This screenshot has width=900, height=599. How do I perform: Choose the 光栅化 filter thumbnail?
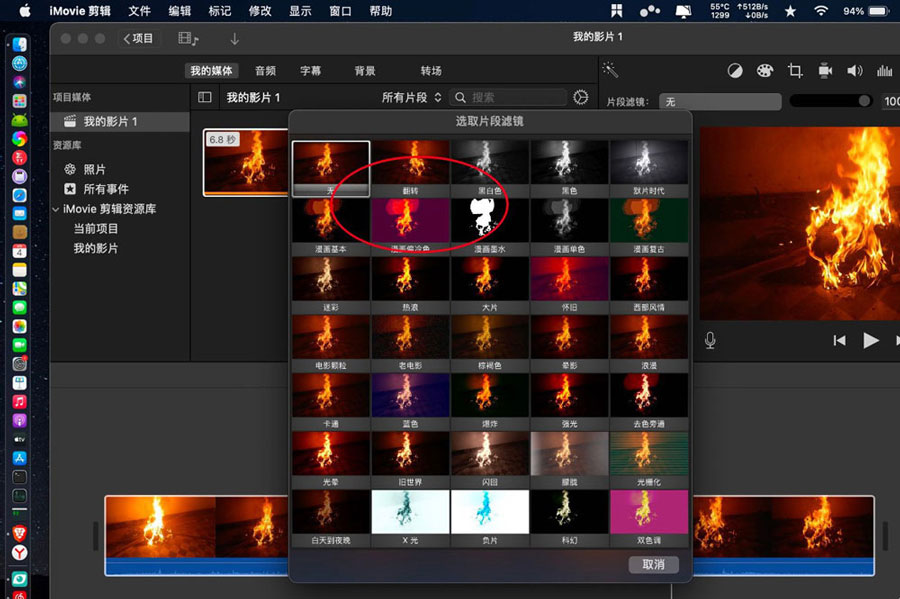click(649, 460)
